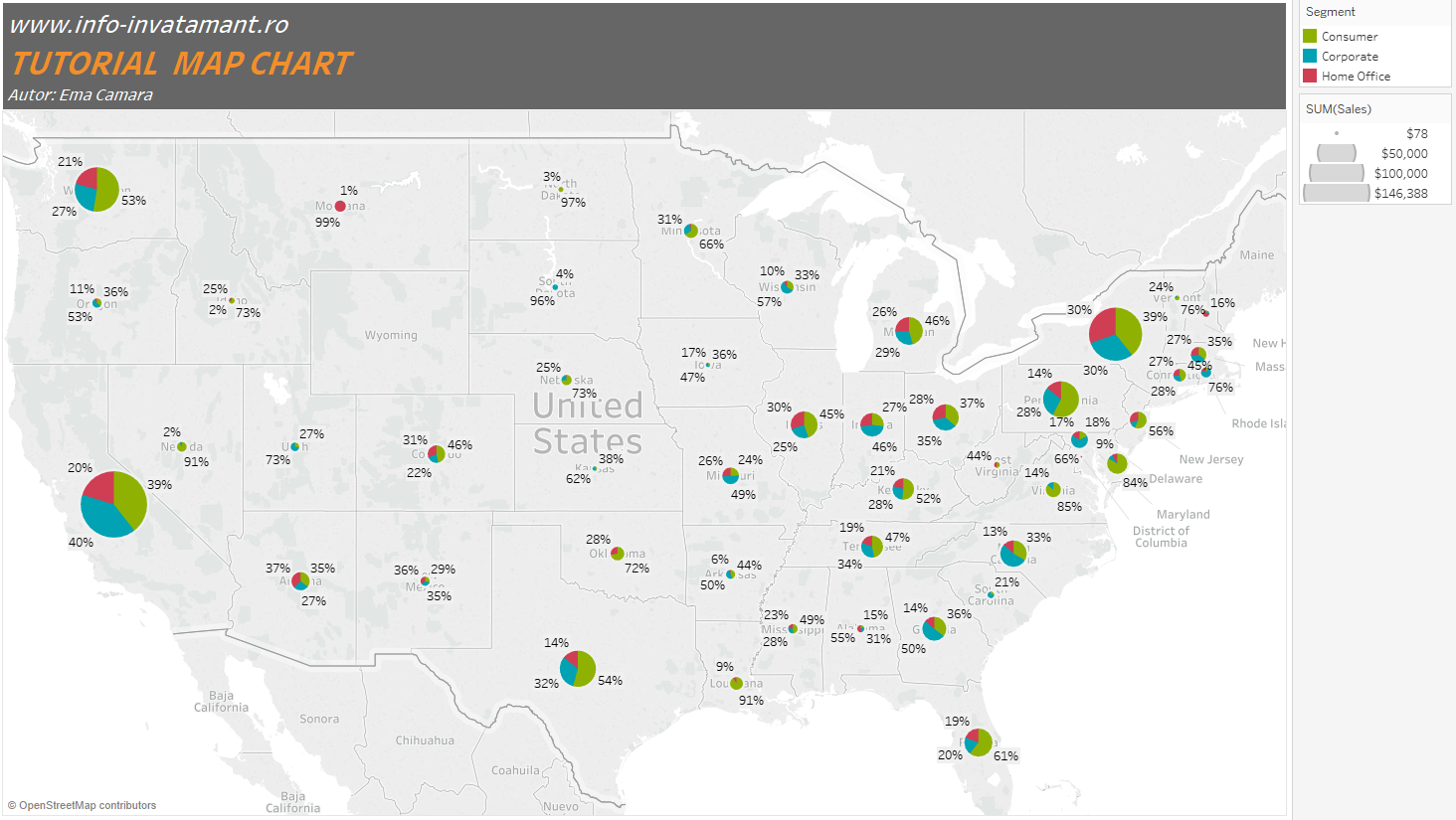The height and width of the screenshot is (820, 1456).
Task: Select the Colorado pie chart
Action: 437,454
